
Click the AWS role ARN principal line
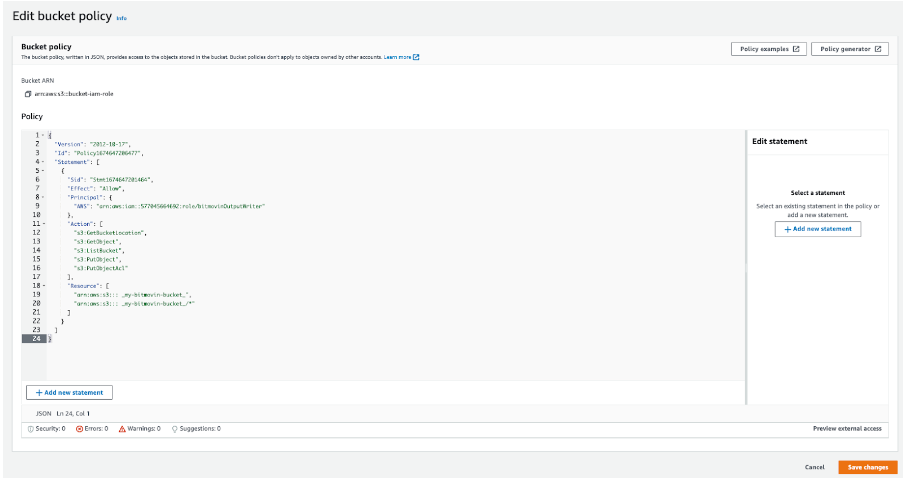[169, 206]
